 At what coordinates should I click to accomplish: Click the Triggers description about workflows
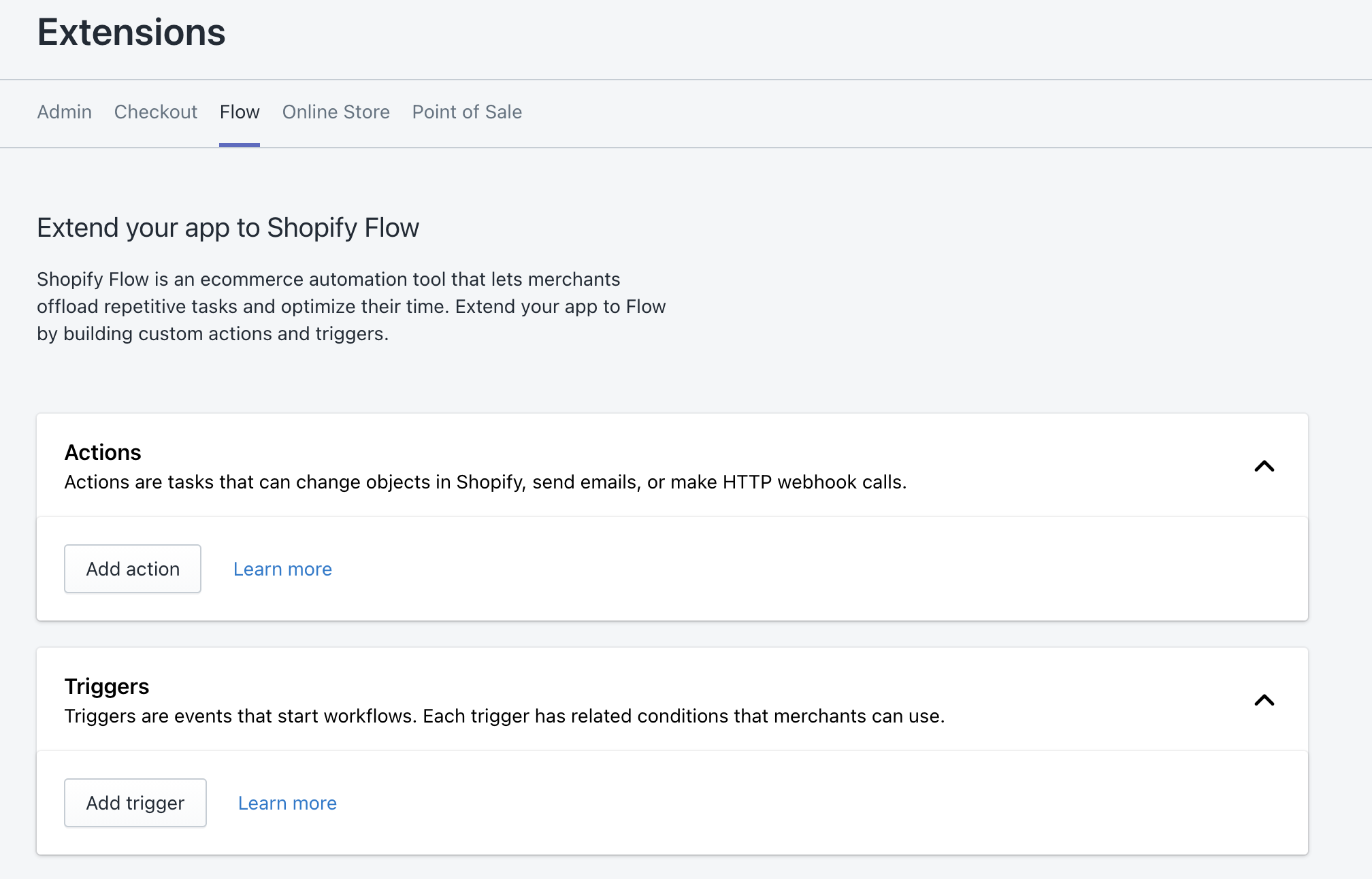pyautogui.click(x=504, y=716)
